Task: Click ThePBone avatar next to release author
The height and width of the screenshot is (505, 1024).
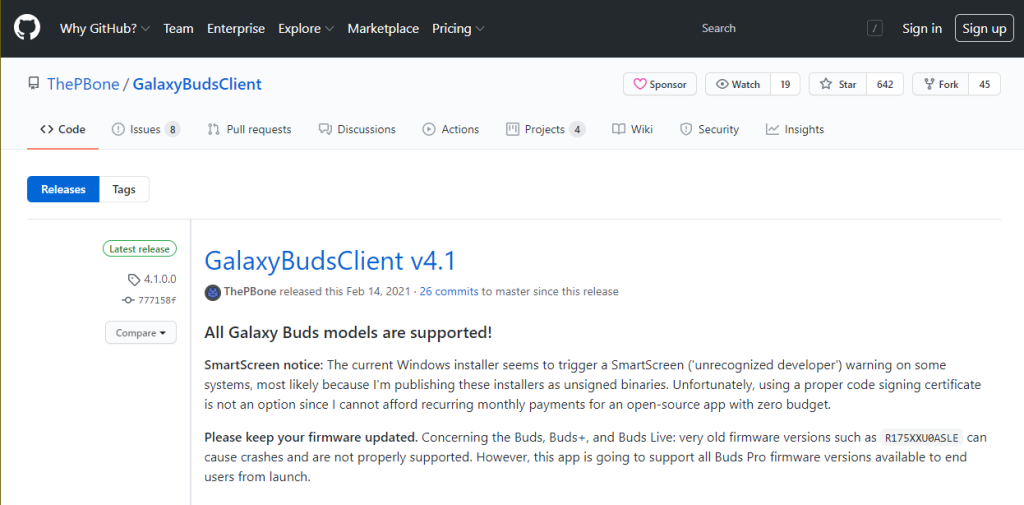Action: (x=212, y=292)
